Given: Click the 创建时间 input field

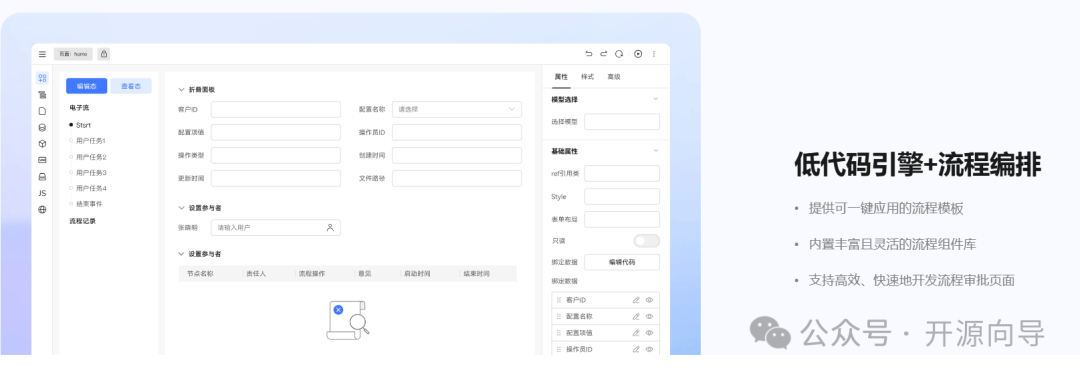Looking at the screenshot, I should [457, 155].
